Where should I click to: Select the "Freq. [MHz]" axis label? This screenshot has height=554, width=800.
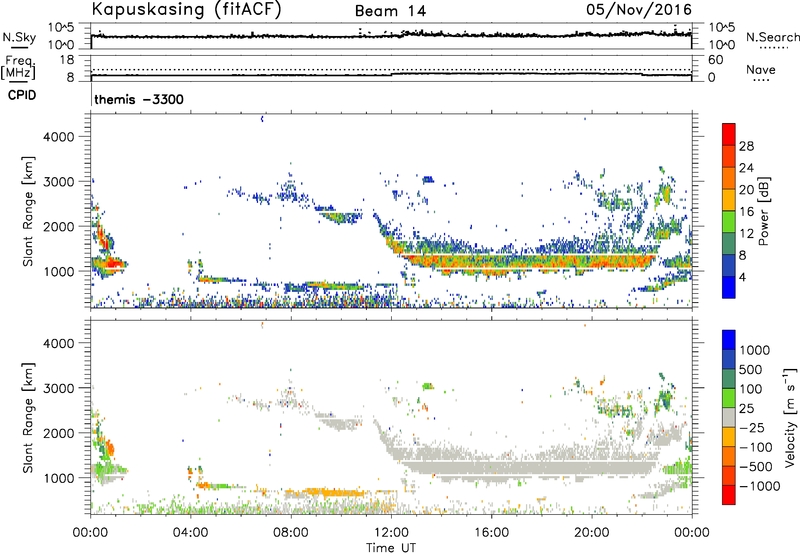click(18, 68)
